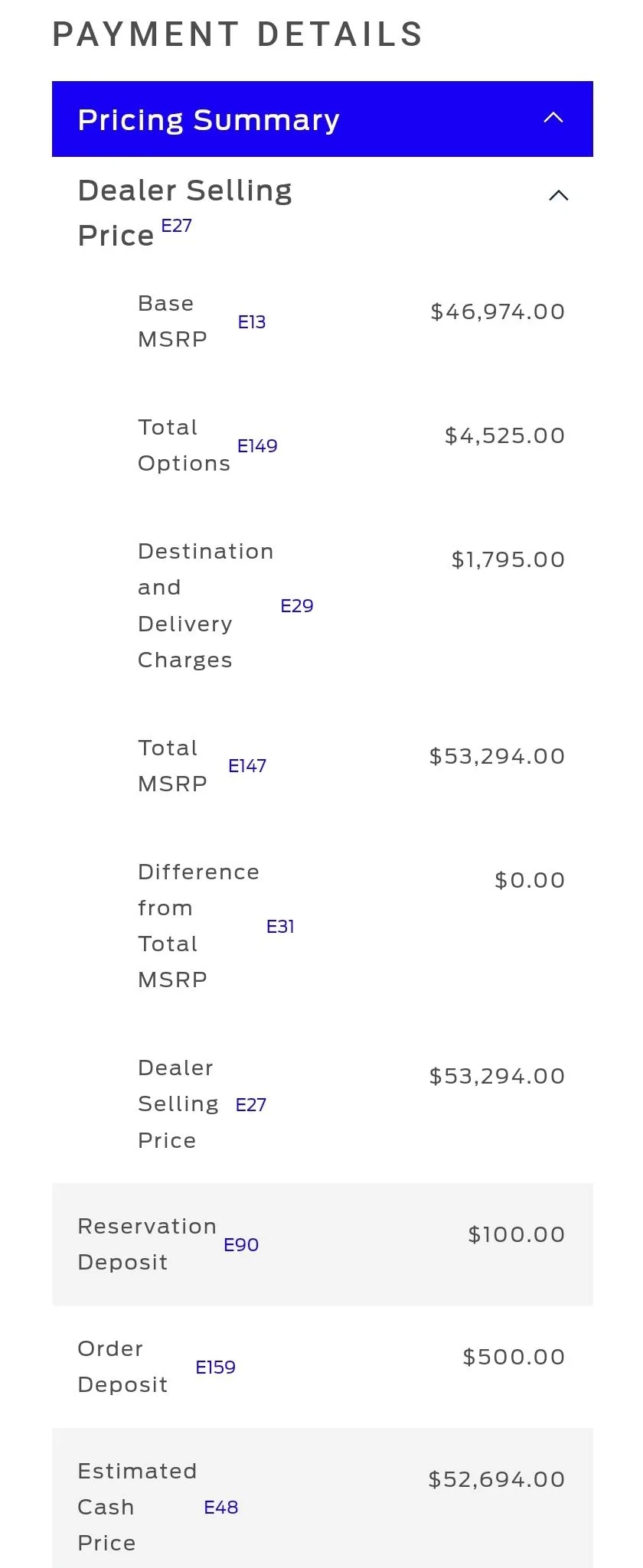Open footnote E29 for Destination and Delivery Charges
This screenshot has width=643, height=1568.
(x=297, y=606)
